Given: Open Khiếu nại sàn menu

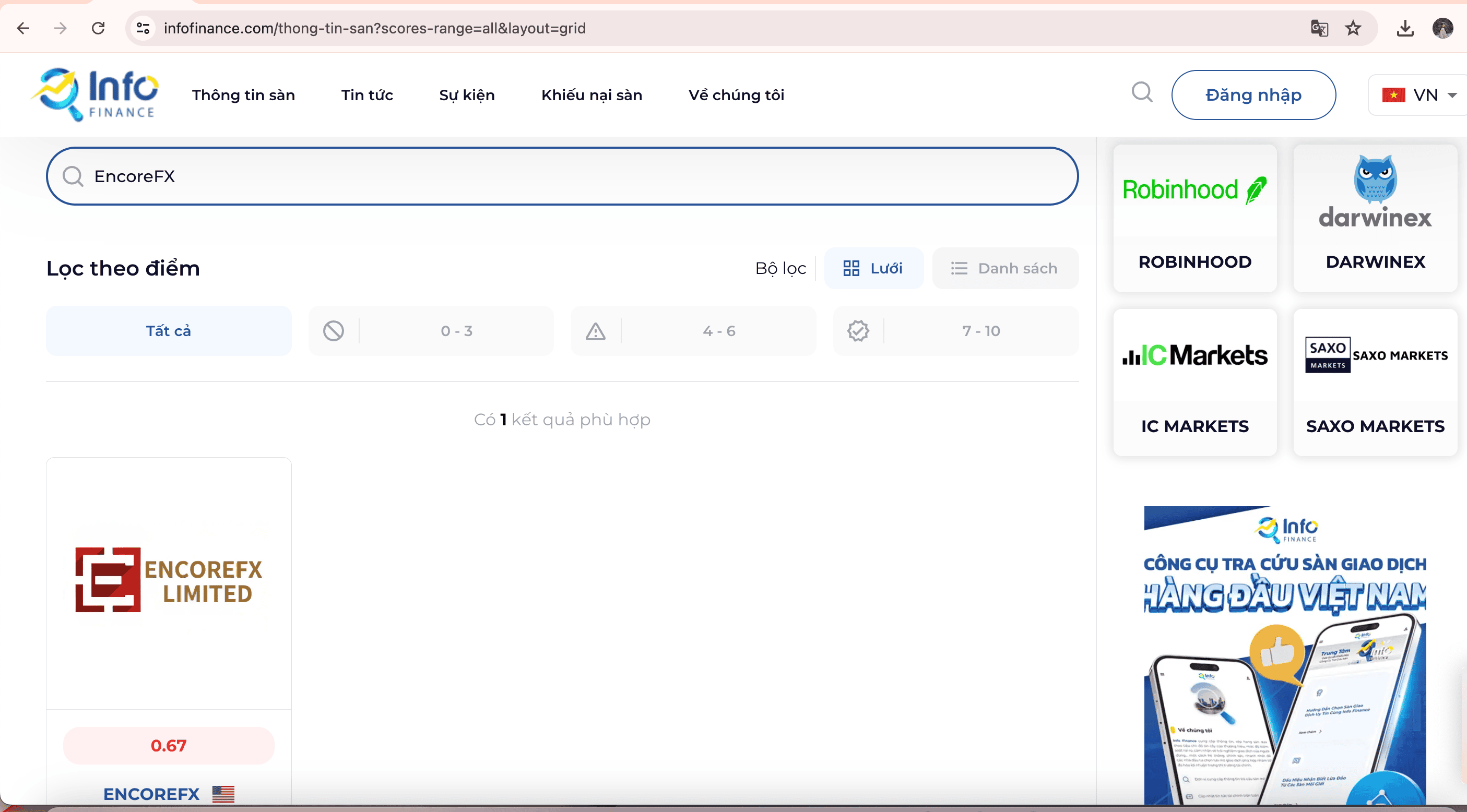Looking at the screenshot, I should 591,95.
